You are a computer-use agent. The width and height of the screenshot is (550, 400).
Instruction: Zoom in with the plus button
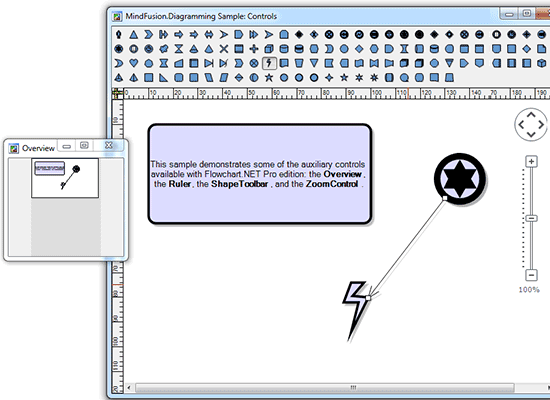coord(531,162)
